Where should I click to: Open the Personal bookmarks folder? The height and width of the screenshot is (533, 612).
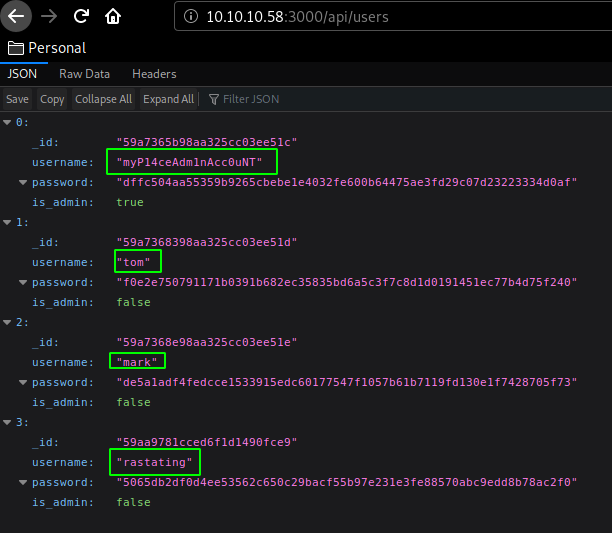47,48
